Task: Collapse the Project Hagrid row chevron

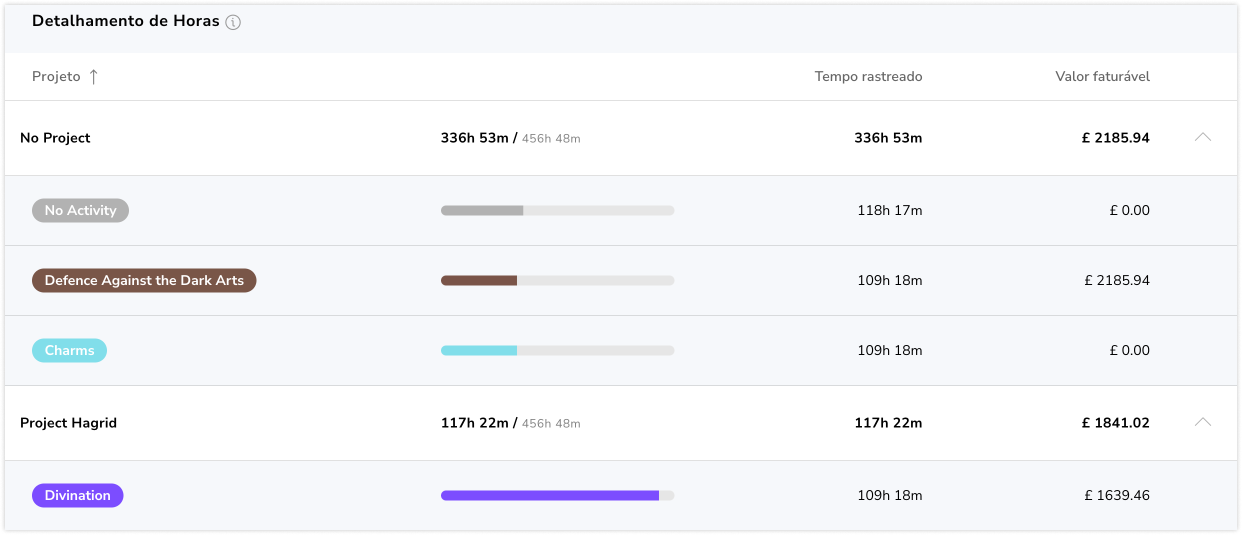Action: point(1202,423)
